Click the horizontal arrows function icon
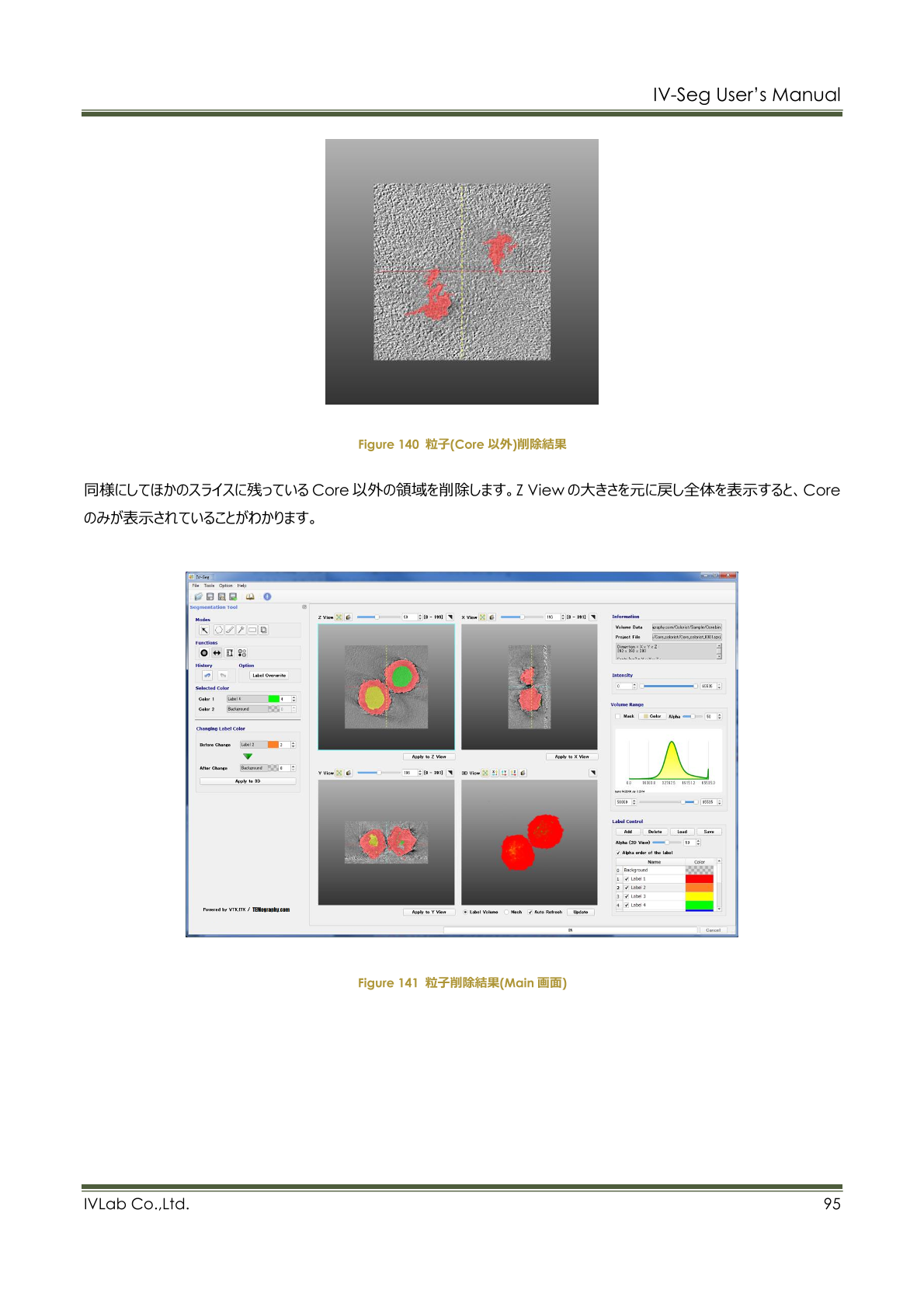The width and height of the screenshot is (924, 1307). [217, 653]
